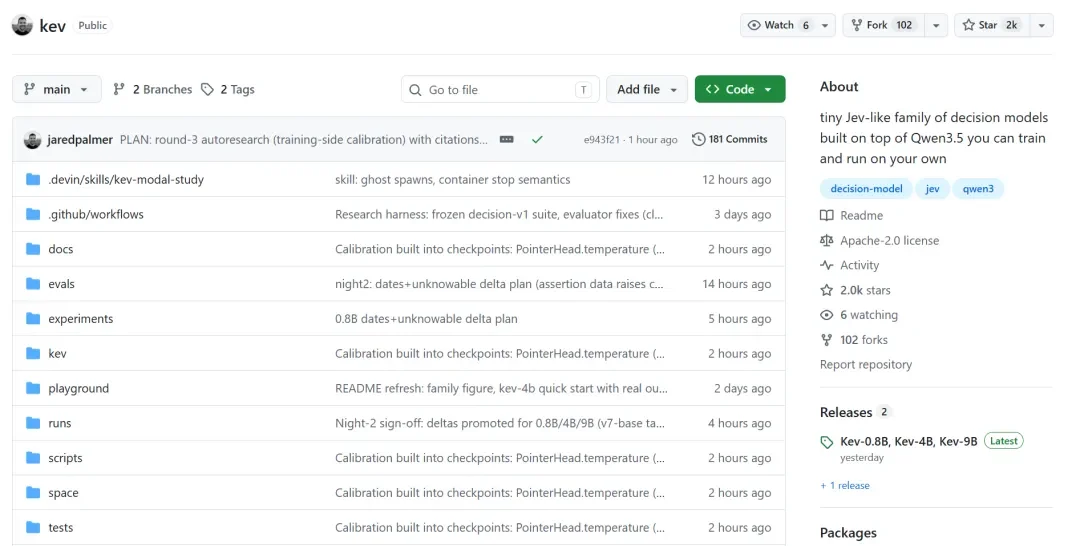Click the Report repository link
Screen dimensions: 1080x546
pyautogui.click(x=866, y=364)
